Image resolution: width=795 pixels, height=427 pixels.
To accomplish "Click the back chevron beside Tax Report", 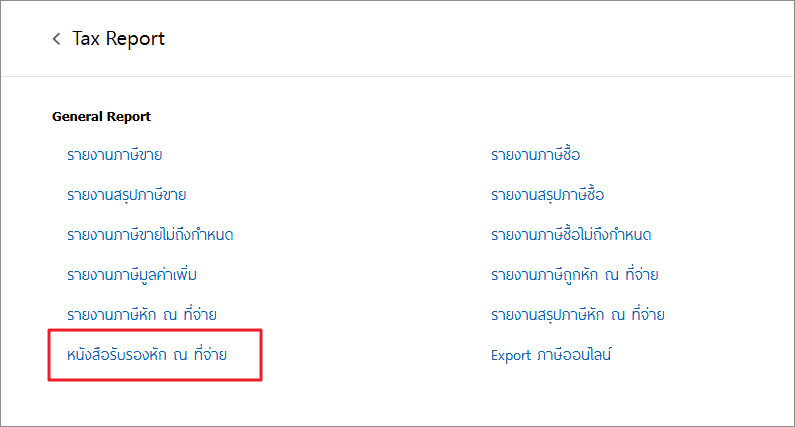I will [56, 39].
